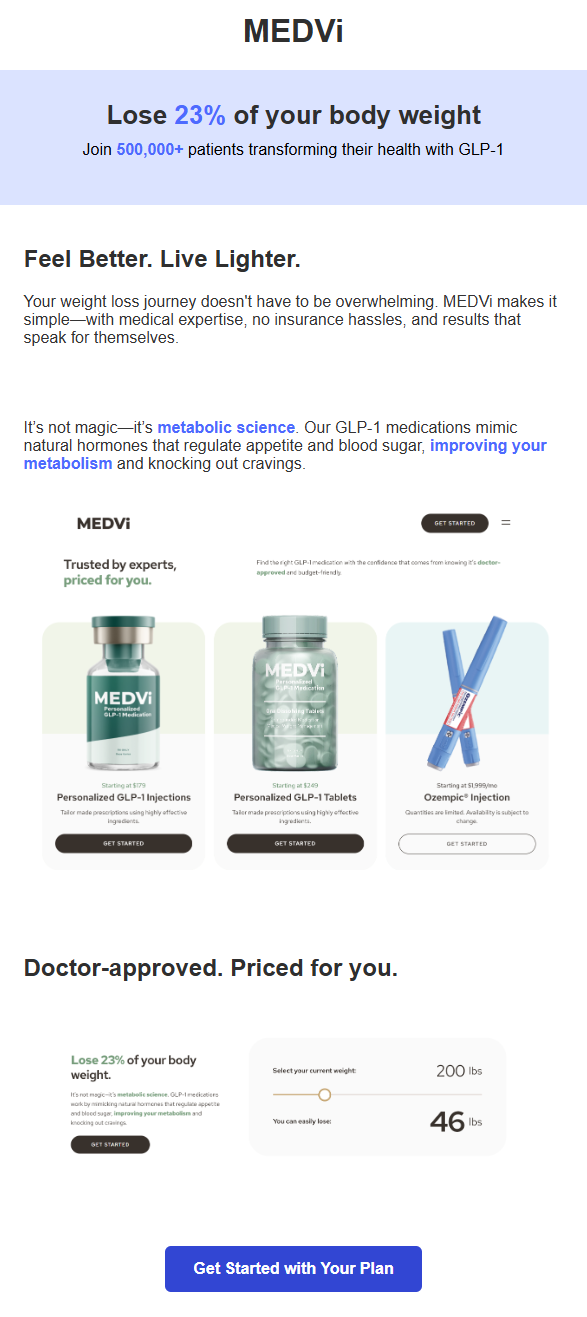The width and height of the screenshot is (587, 1317).
Task: Click the Ozempic Injection title
Action: click(x=467, y=797)
